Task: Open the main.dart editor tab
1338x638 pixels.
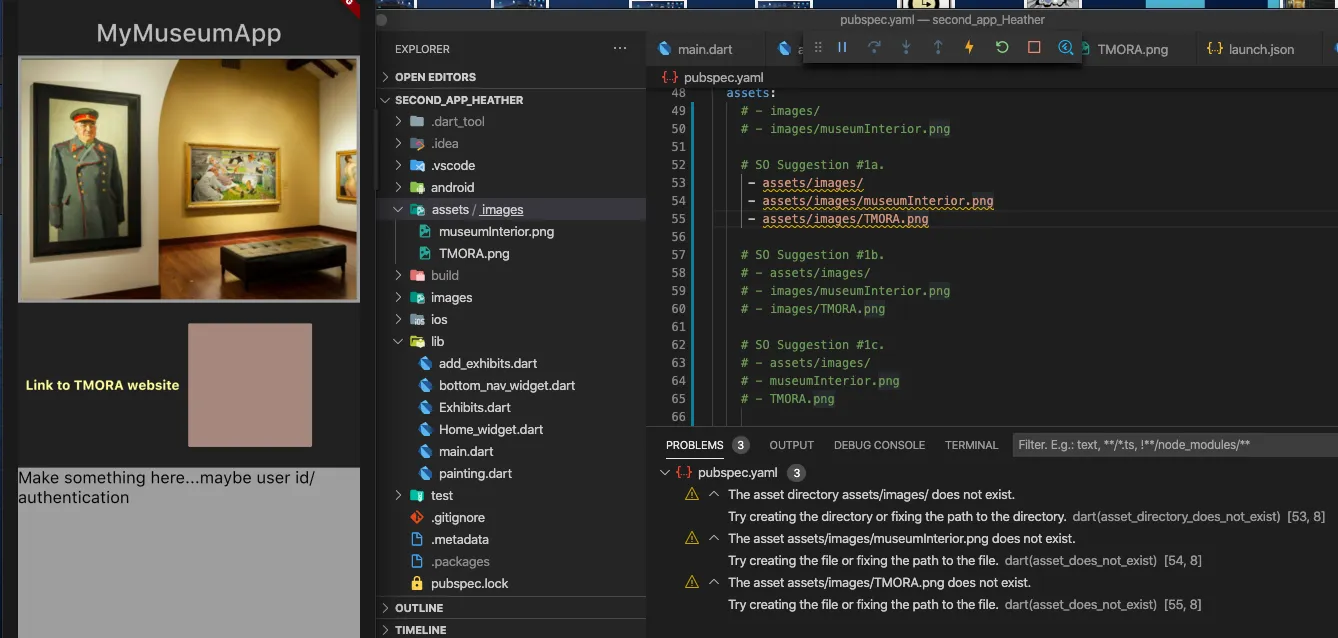Action: [x=705, y=49]
